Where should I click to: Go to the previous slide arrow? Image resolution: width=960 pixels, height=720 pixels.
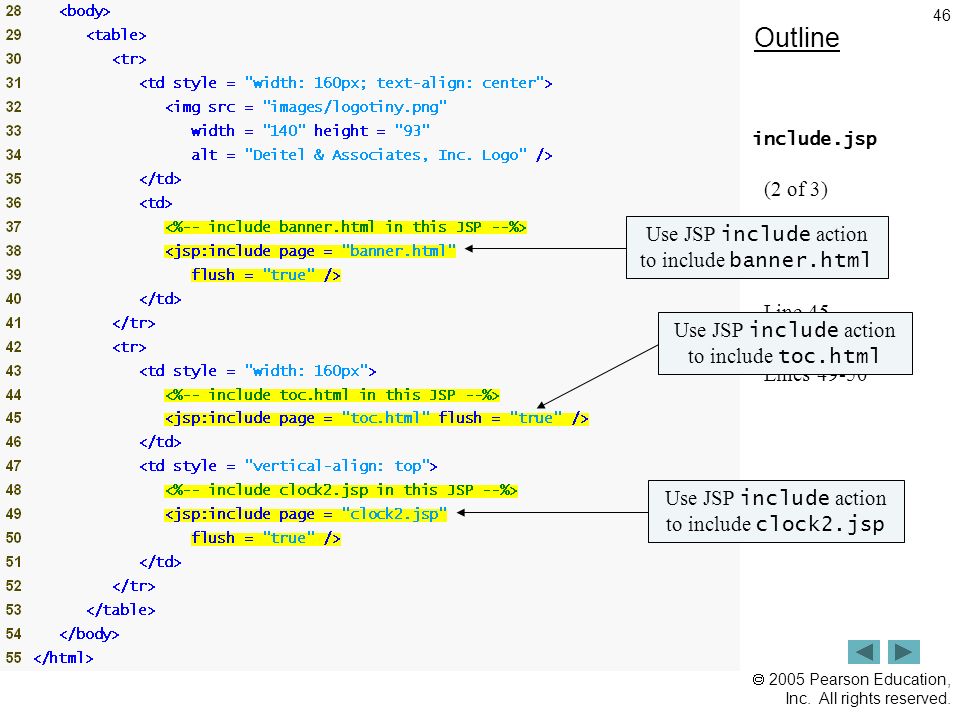[x=863, y=652]
